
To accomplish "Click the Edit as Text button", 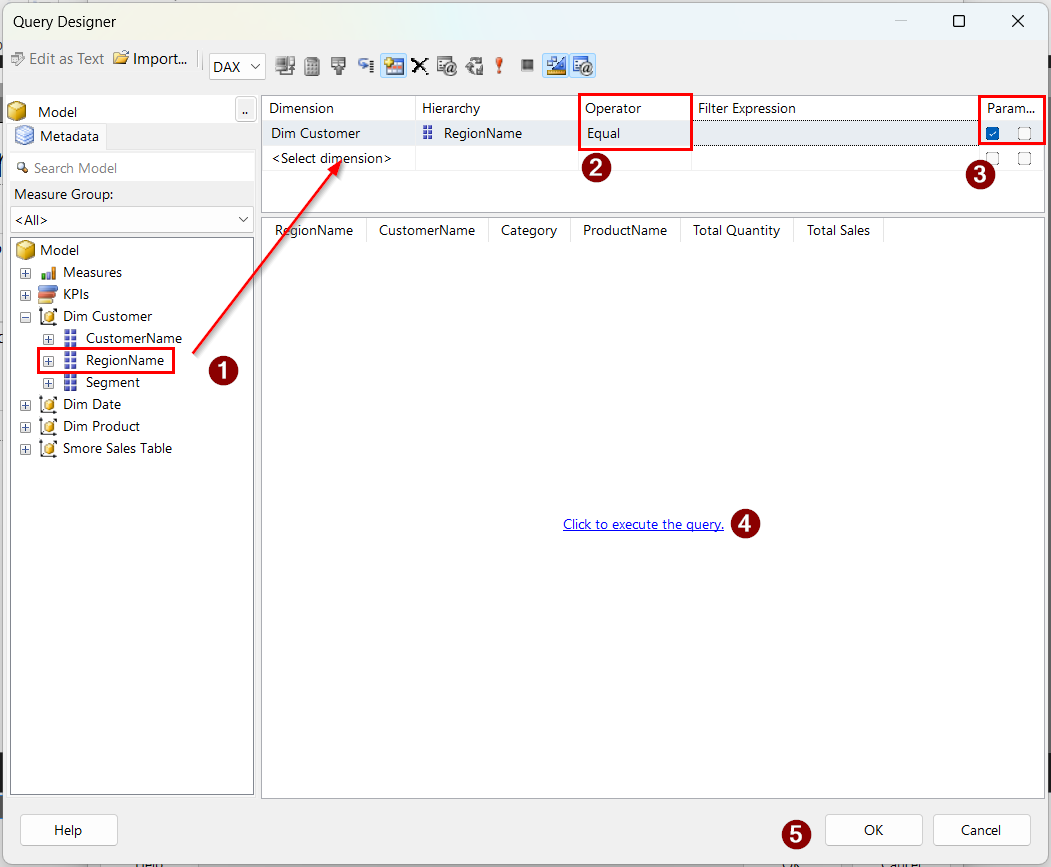I will (58, 59).
